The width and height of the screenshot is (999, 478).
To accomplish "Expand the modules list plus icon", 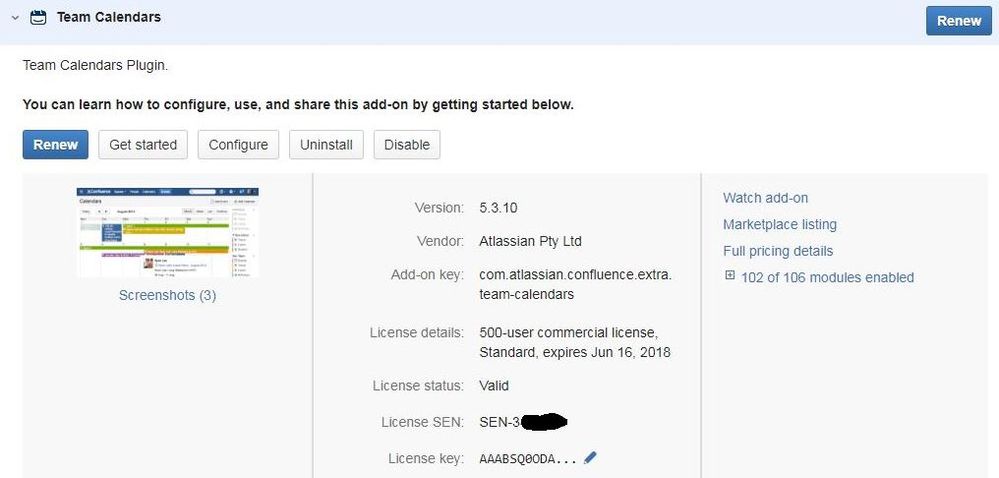I will [x=730, y=276].
